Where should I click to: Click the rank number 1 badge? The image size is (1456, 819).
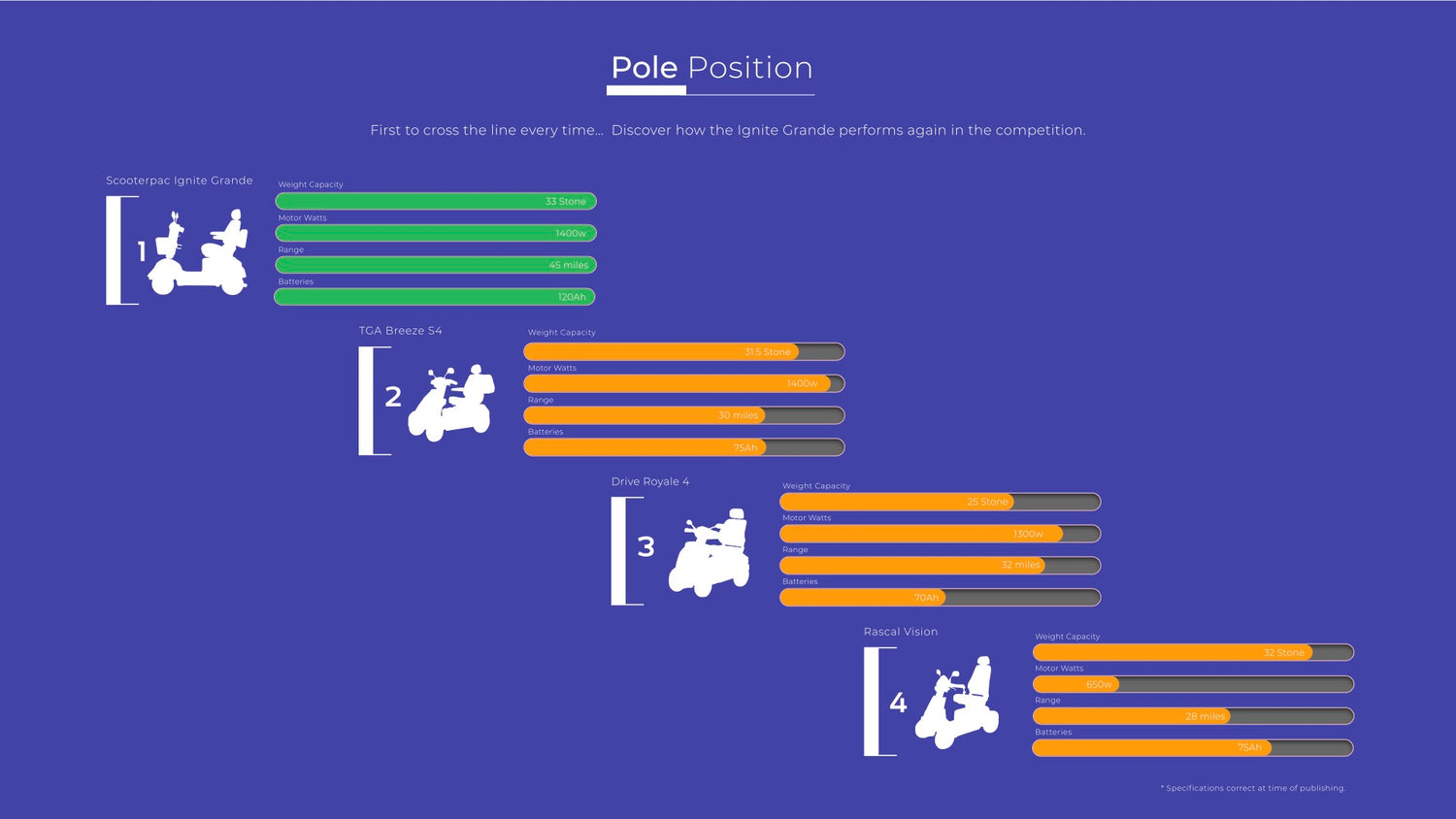142,252
